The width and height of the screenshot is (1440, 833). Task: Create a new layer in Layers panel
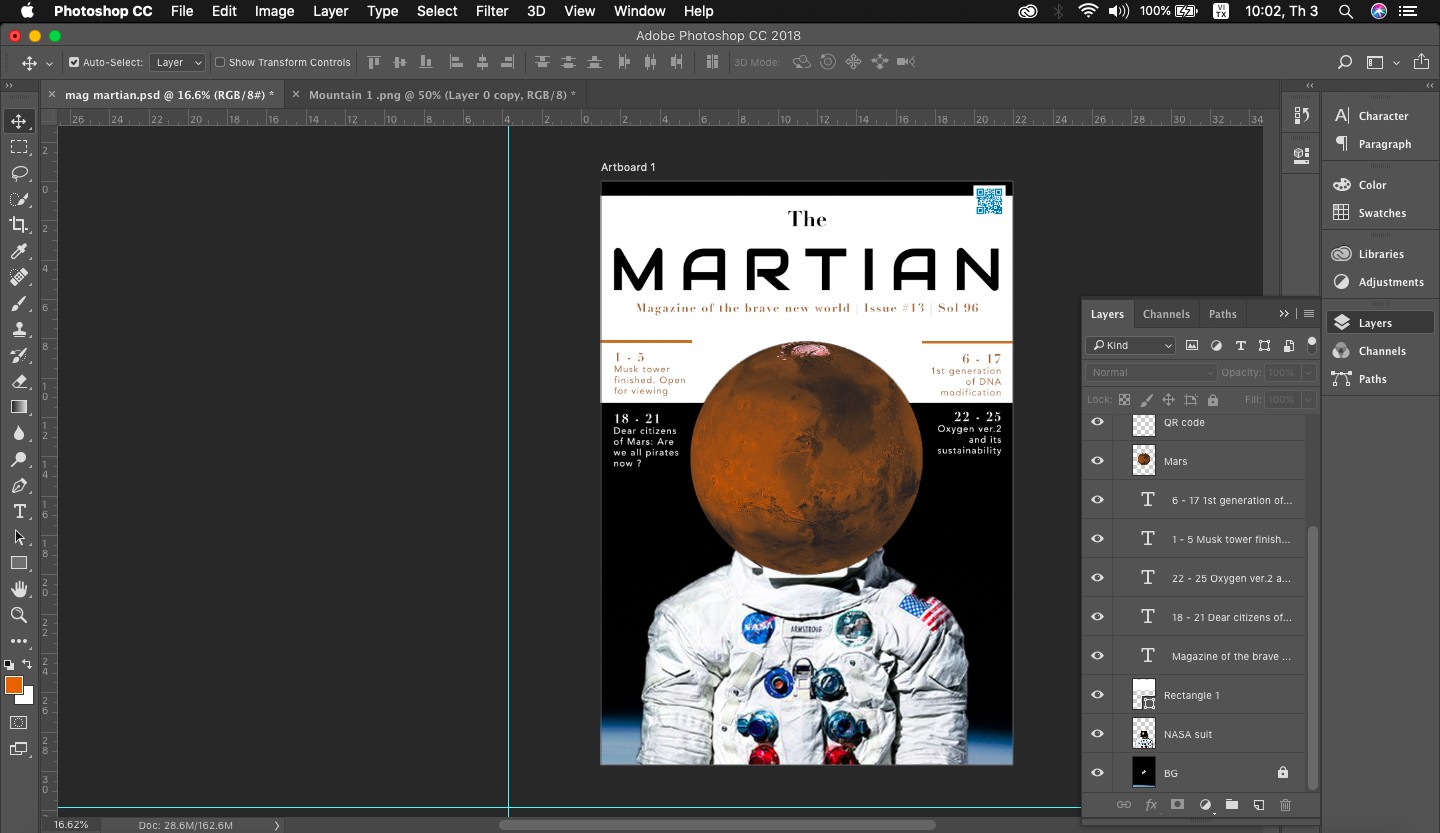[x=1259, y=805]
